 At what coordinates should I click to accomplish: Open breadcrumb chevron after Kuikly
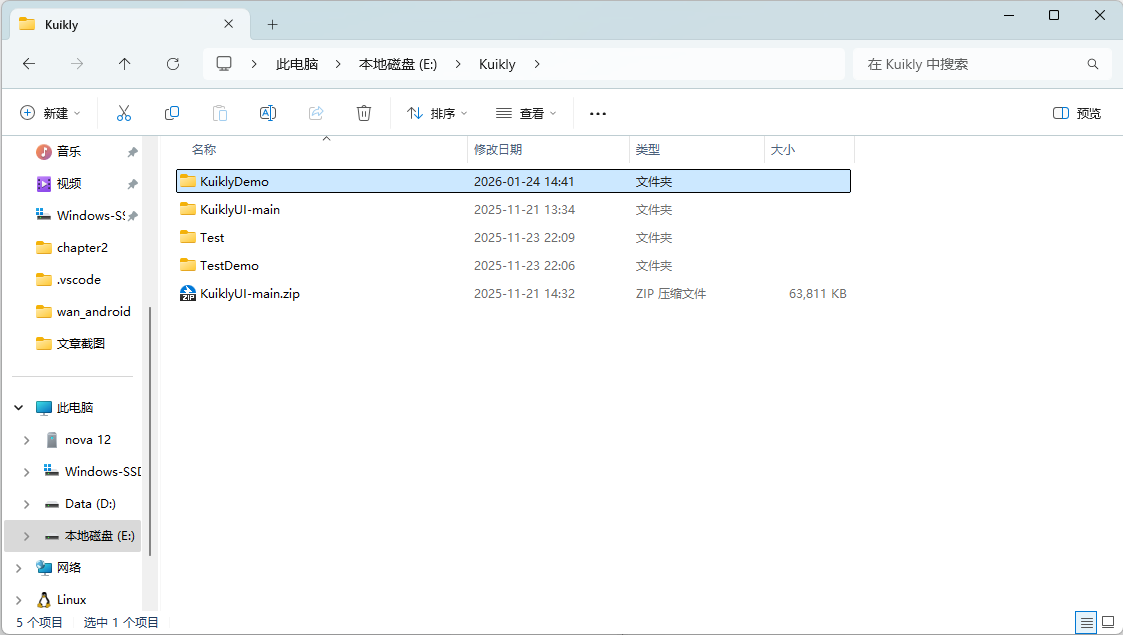point(537,64)
